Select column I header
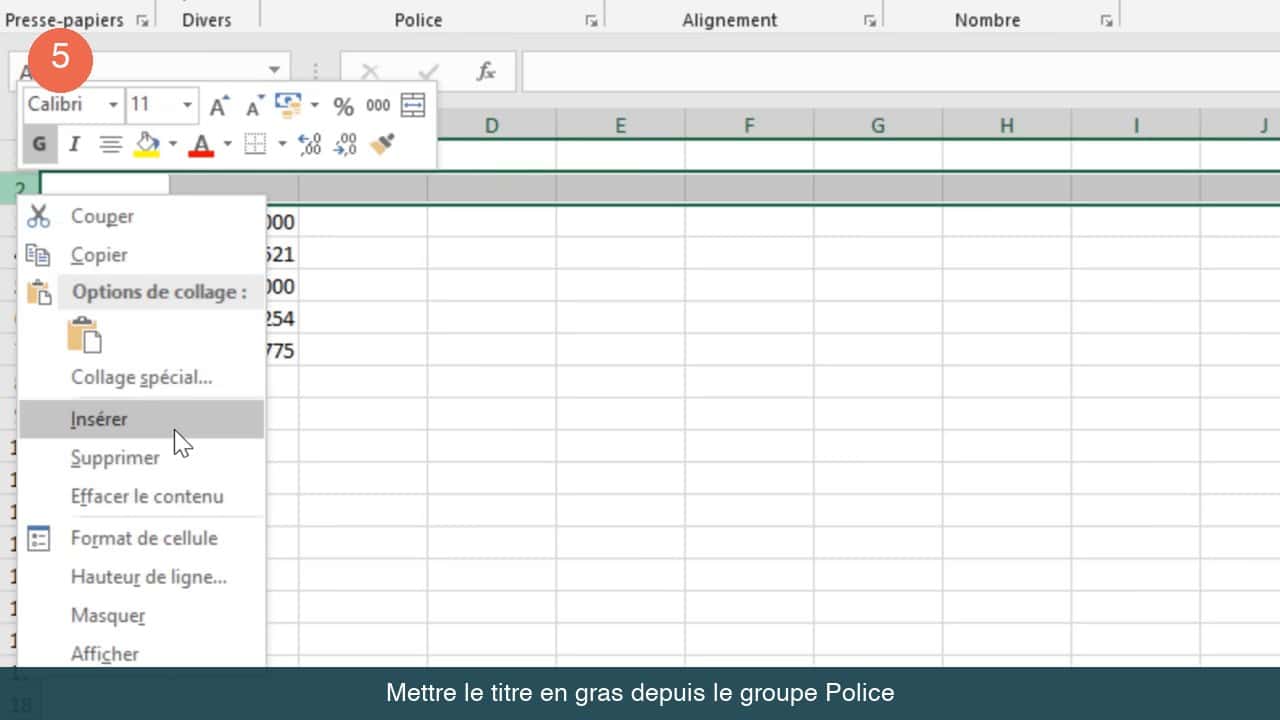The width and height of the screenshot is (1280, 720). (1136, 125)
